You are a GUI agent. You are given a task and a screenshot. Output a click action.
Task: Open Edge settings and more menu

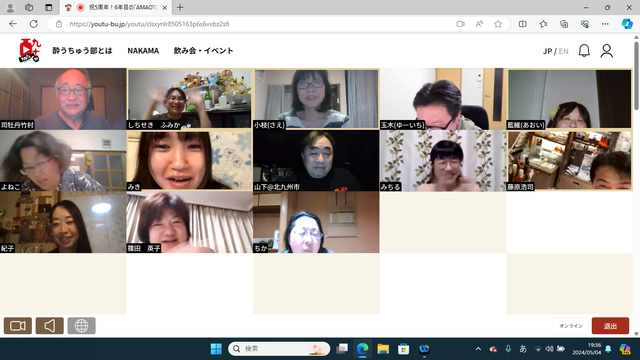pyautogui.click(x=605, y=24)
